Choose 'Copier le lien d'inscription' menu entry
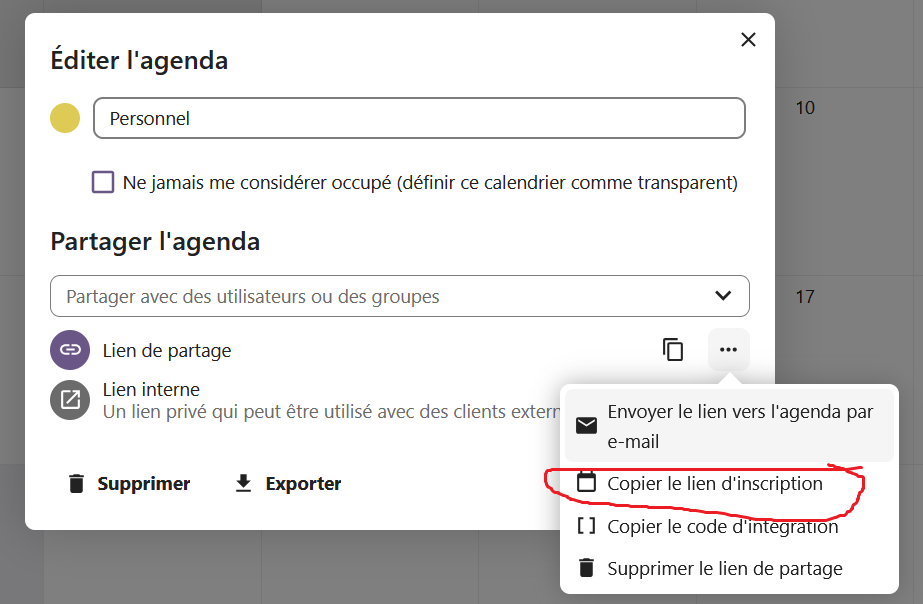This screenshot has width=923, height=604. point(715,483)
